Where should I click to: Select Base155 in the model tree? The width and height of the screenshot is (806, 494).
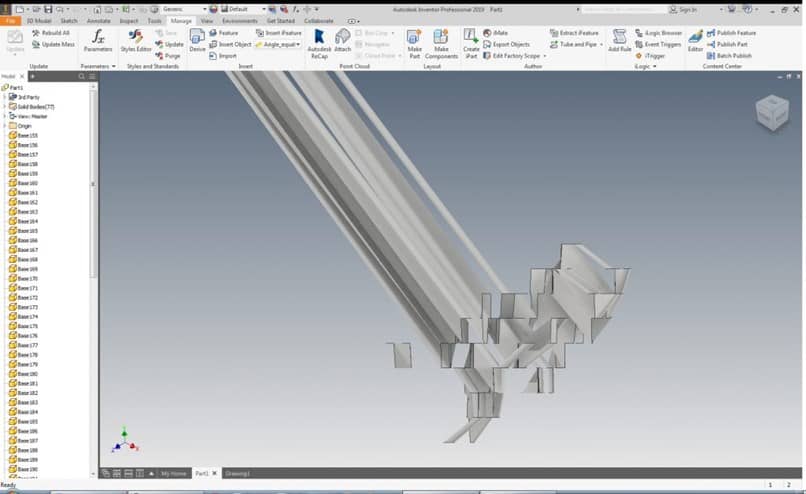click(27, 135)
